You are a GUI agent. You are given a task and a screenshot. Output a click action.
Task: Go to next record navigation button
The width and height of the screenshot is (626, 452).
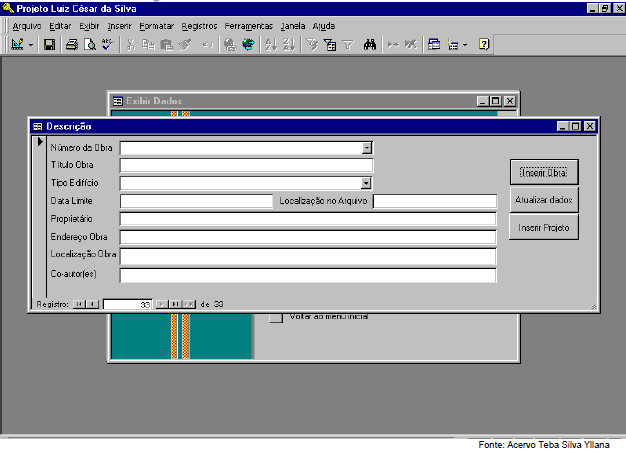click(162, 304)
